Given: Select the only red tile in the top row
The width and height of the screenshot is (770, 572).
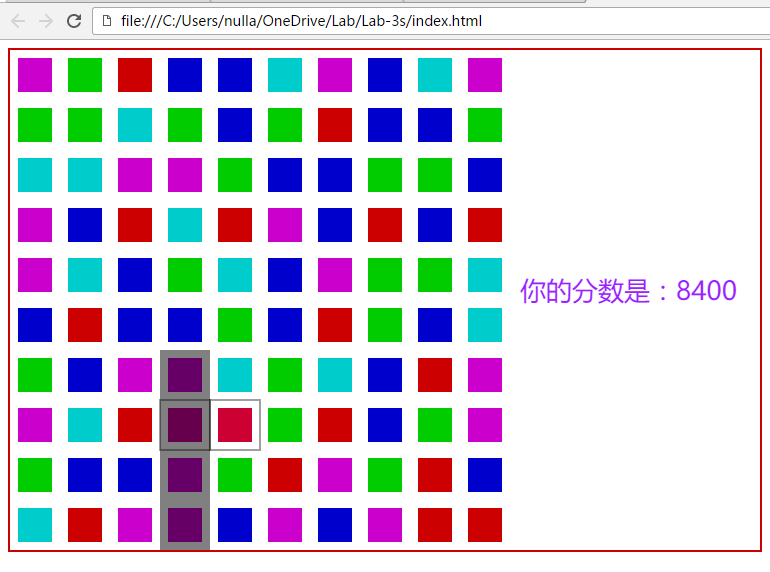Looking at the screenshot, I should [135, 75].
